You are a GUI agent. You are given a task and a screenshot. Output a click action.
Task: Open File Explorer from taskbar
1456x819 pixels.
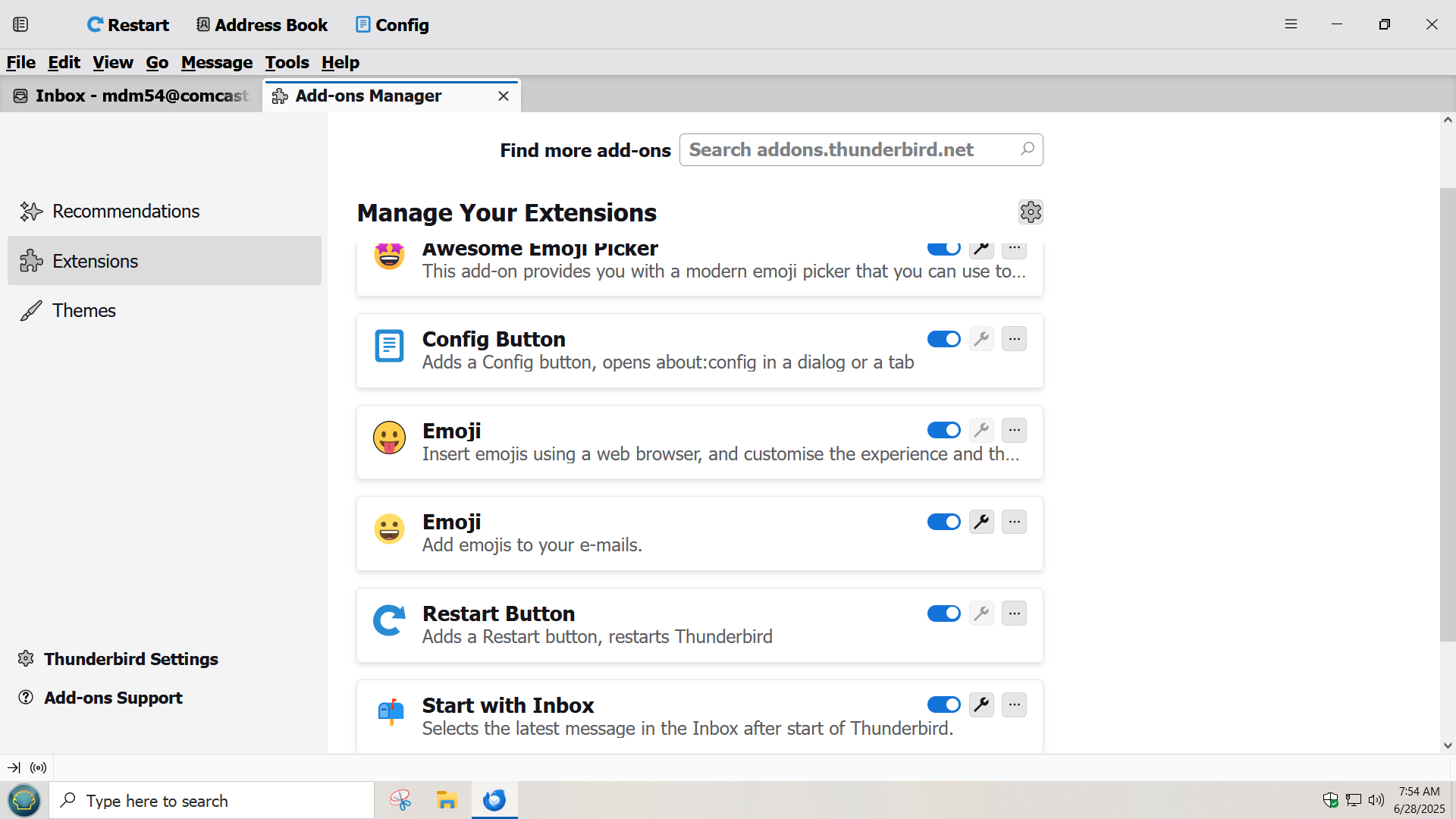pos(447,800)
